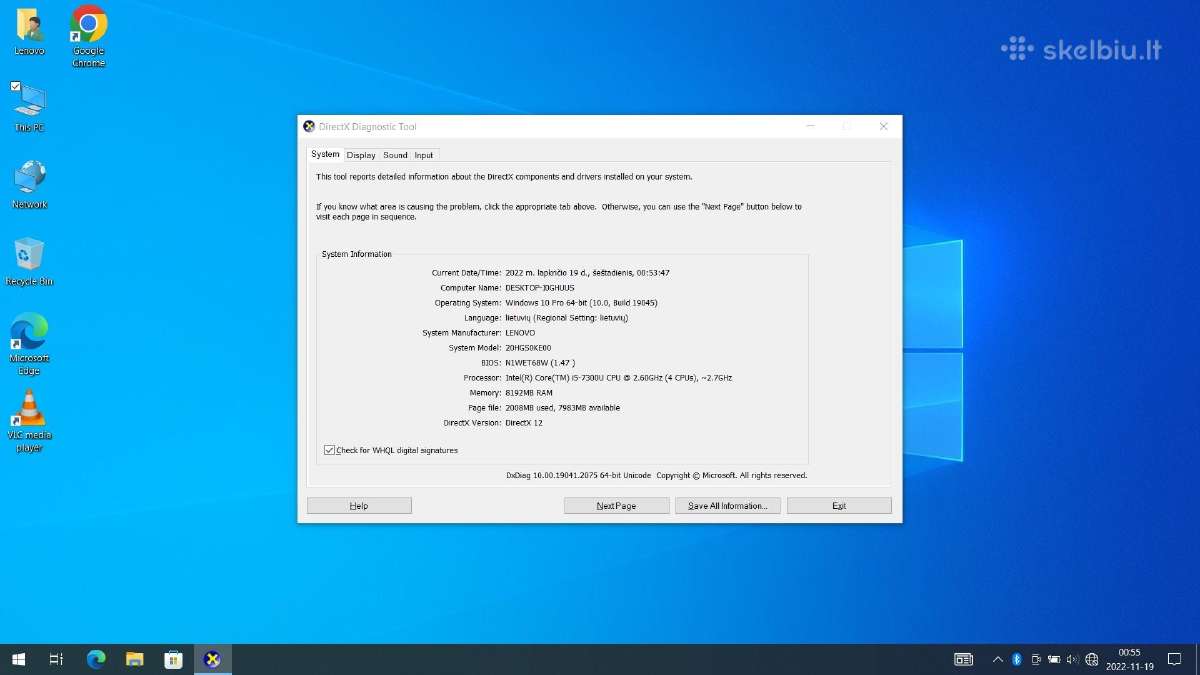
Task: Click the Language lietuvių value
Action: point(567,318)
